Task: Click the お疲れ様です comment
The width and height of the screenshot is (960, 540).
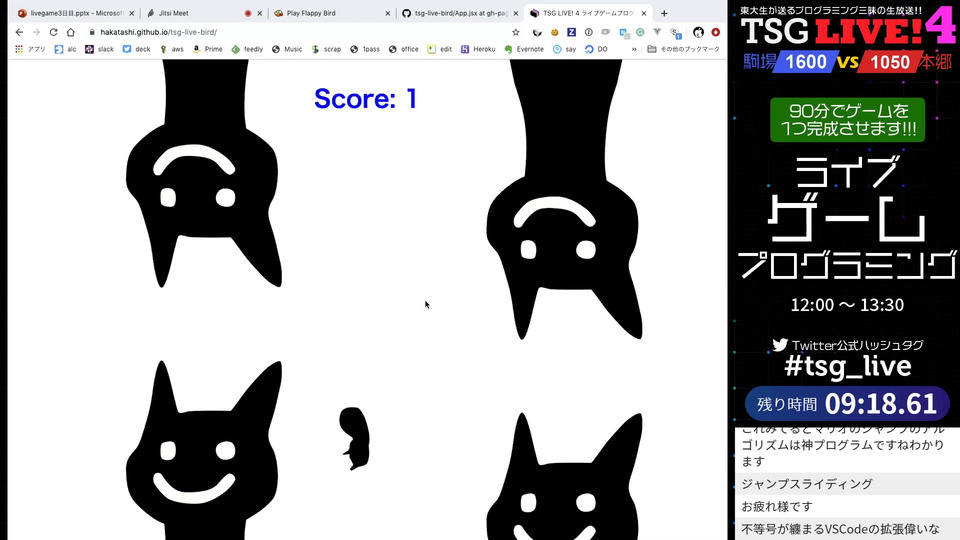Action: pyautogui.click(x=777, y=506)
